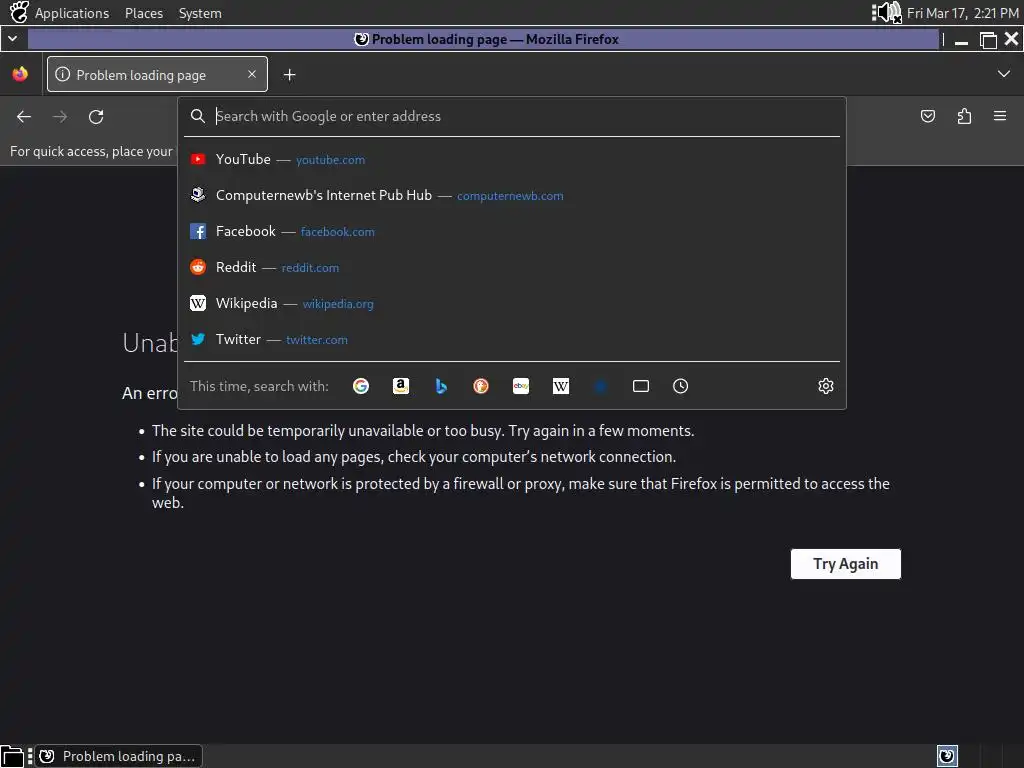This screenshot has height=768, width=1024.
Task: Search this time with Amazon
Action: (x=401, y=386)
